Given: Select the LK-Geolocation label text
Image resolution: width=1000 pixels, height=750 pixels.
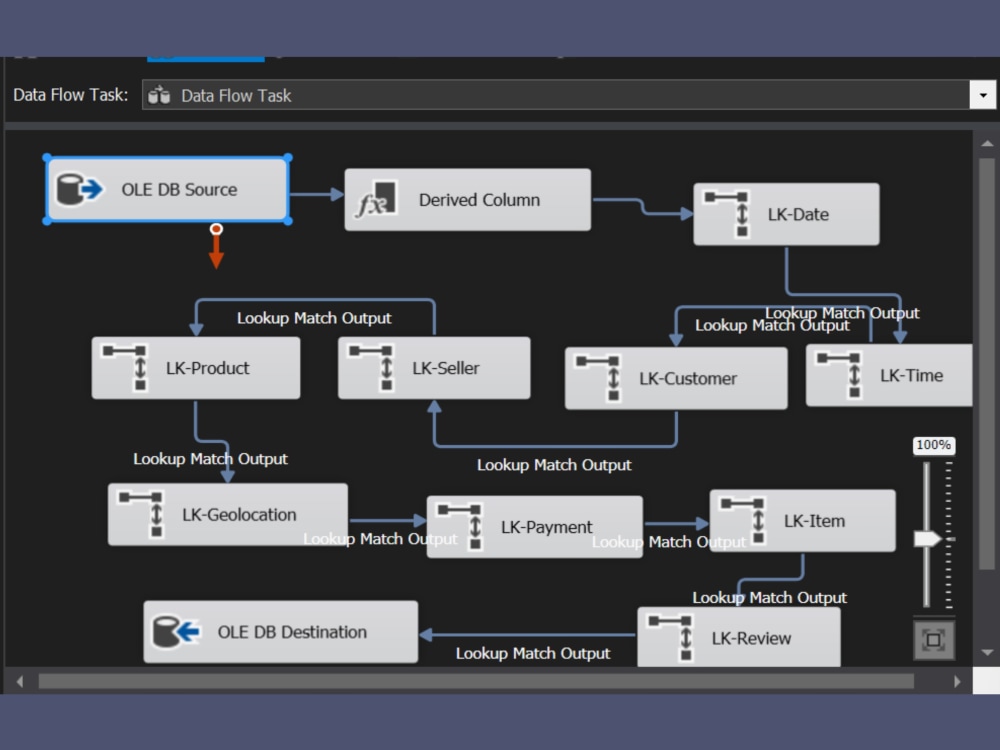Looking at the screenshot, I should pos(239,514).
